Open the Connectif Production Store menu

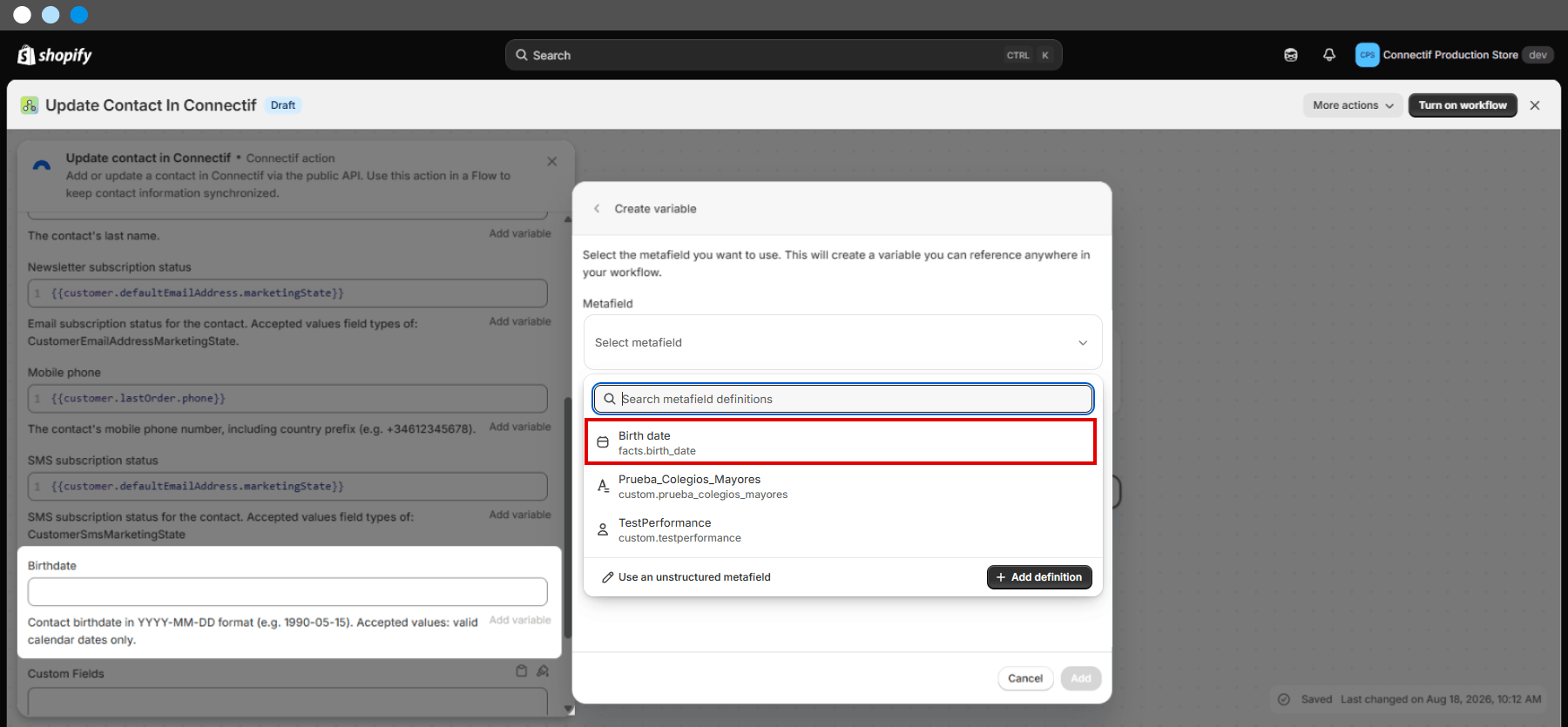[1454, 55]
